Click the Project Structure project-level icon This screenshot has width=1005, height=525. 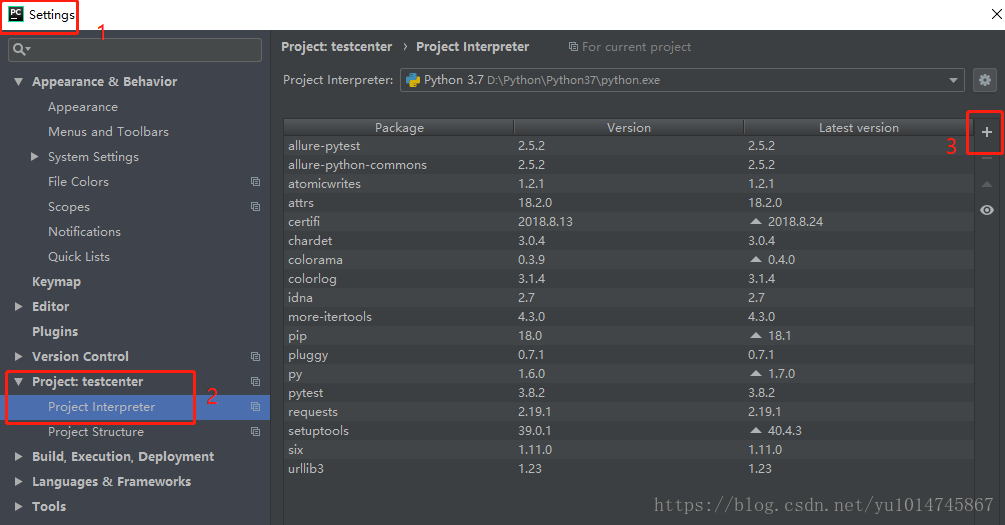255,431
